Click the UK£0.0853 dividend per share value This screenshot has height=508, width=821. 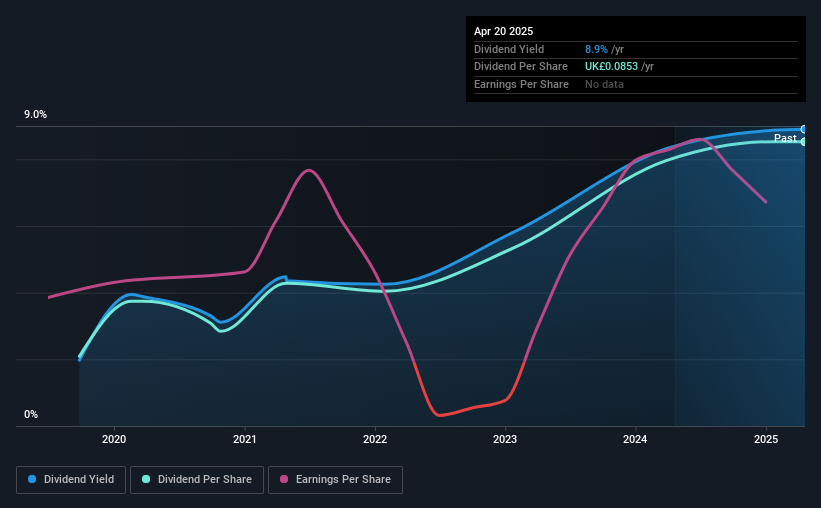(x=612, y=67)
